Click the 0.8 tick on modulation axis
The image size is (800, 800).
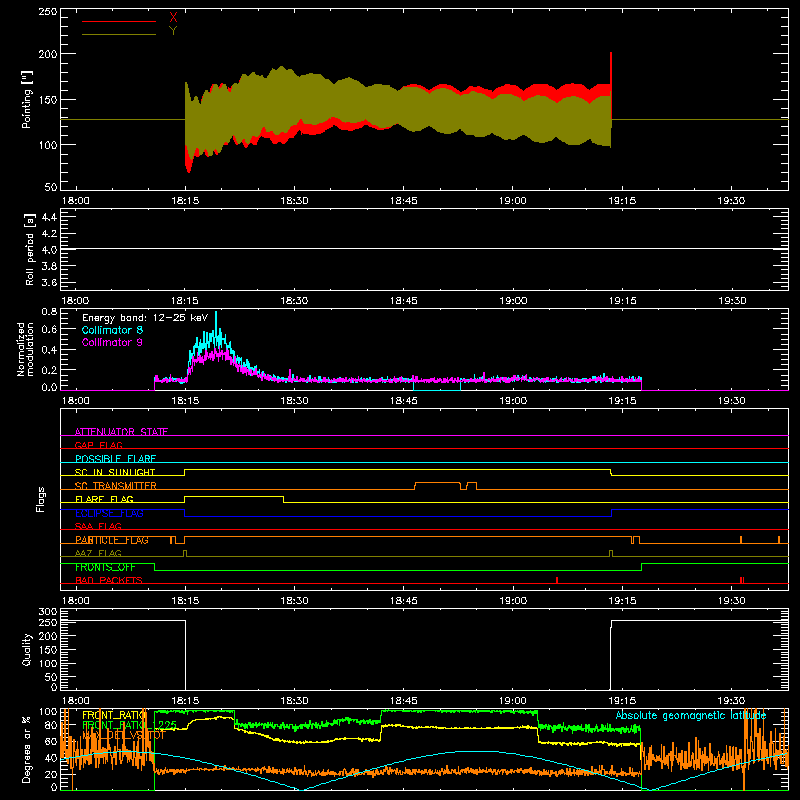point(49,311)
